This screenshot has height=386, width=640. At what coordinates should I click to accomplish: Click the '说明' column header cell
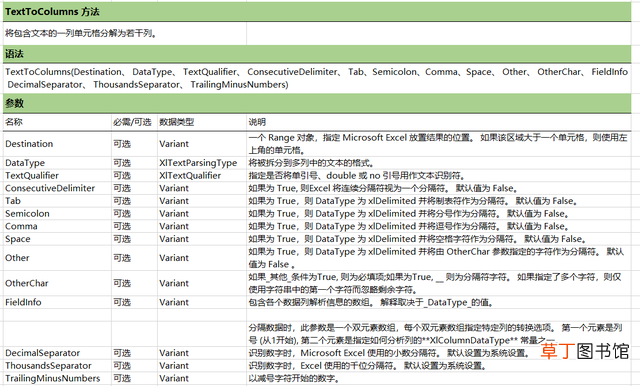point(439,122)
